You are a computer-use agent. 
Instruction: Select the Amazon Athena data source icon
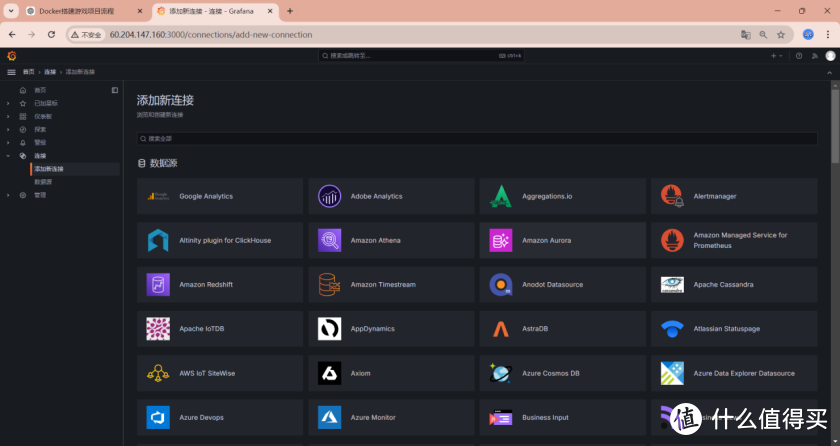(x=329, y=240)
